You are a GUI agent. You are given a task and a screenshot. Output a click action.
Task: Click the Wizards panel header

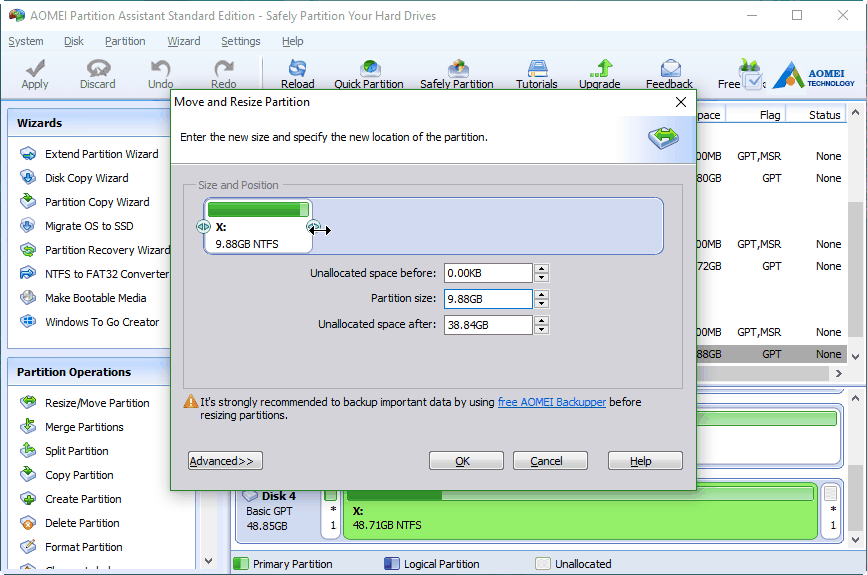(90, 123)
